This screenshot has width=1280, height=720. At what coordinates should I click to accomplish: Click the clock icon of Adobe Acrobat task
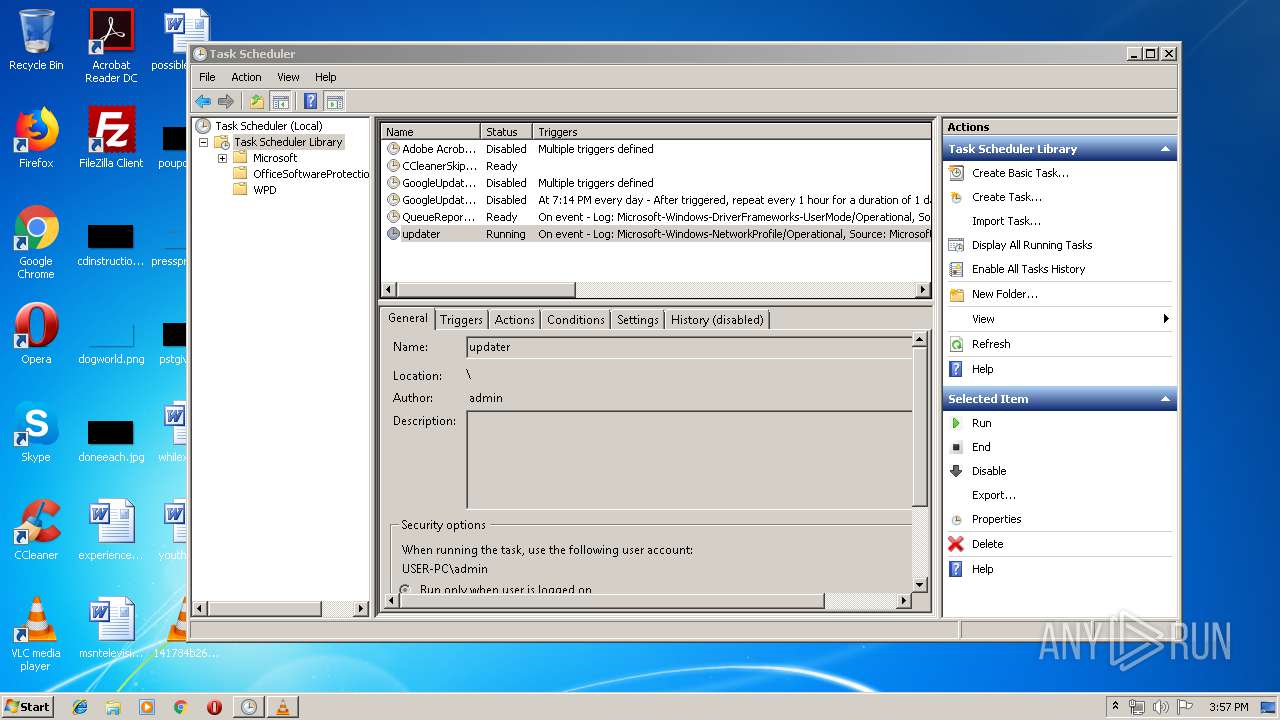(x=393, y=149)
